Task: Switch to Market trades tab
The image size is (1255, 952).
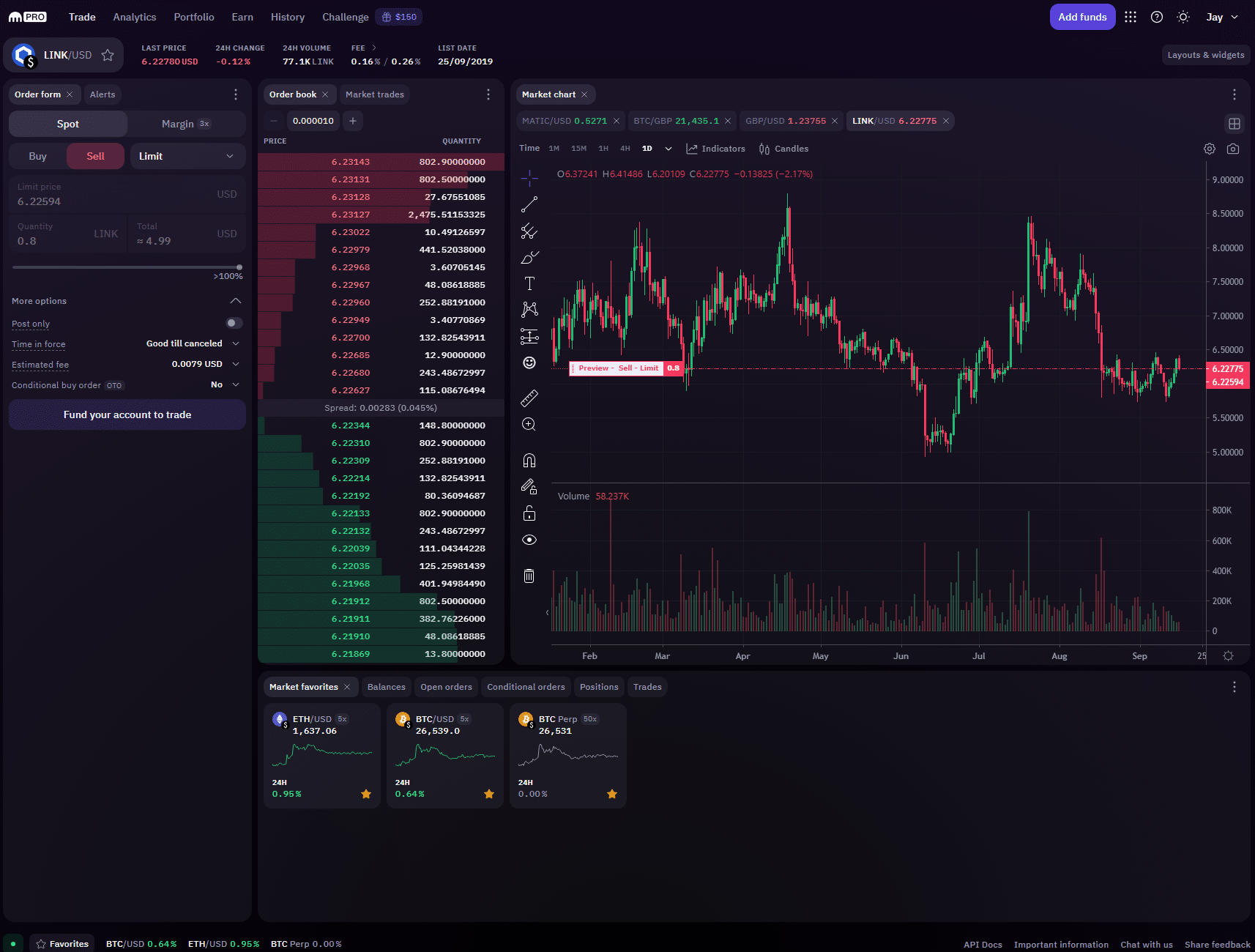Action: [x=375, y=94]
